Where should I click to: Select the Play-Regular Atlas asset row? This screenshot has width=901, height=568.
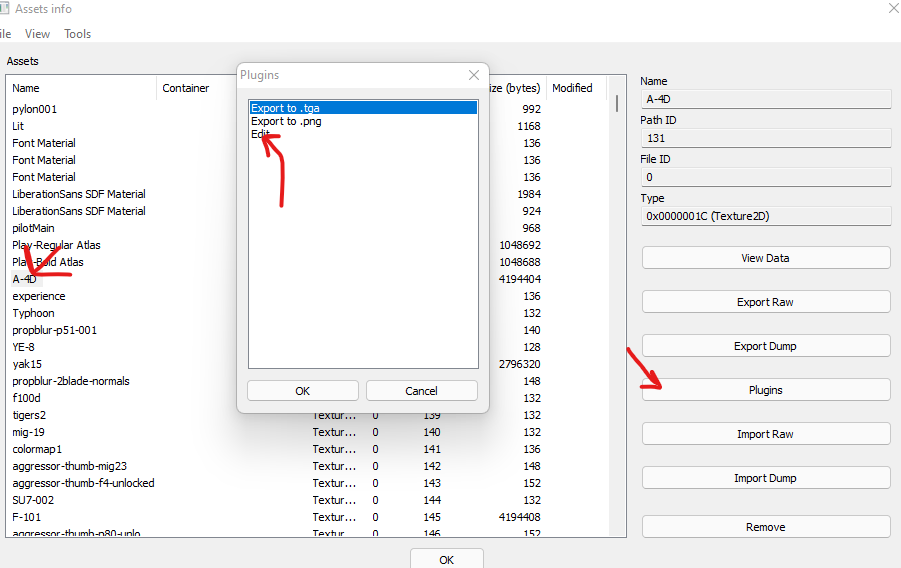click(x=56, y=245)
